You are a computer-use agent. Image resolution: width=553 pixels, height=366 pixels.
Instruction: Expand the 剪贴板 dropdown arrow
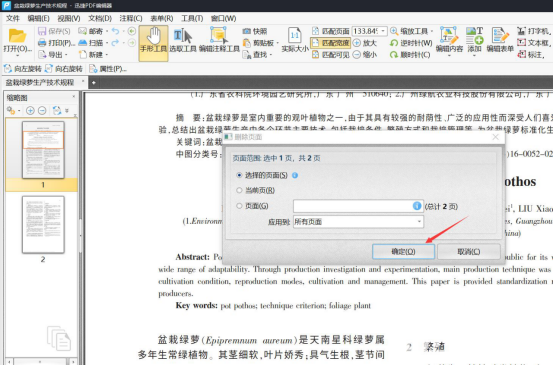pos(278,43)
